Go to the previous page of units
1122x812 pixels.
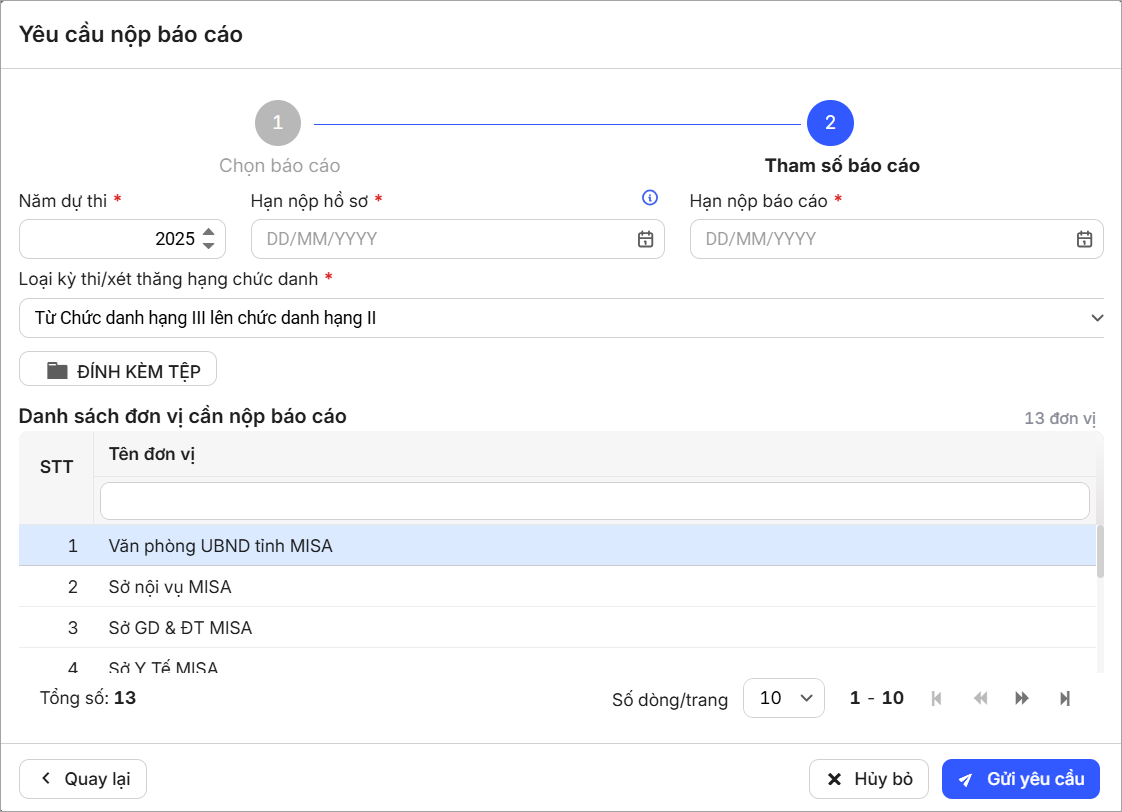tap(980, 698)
